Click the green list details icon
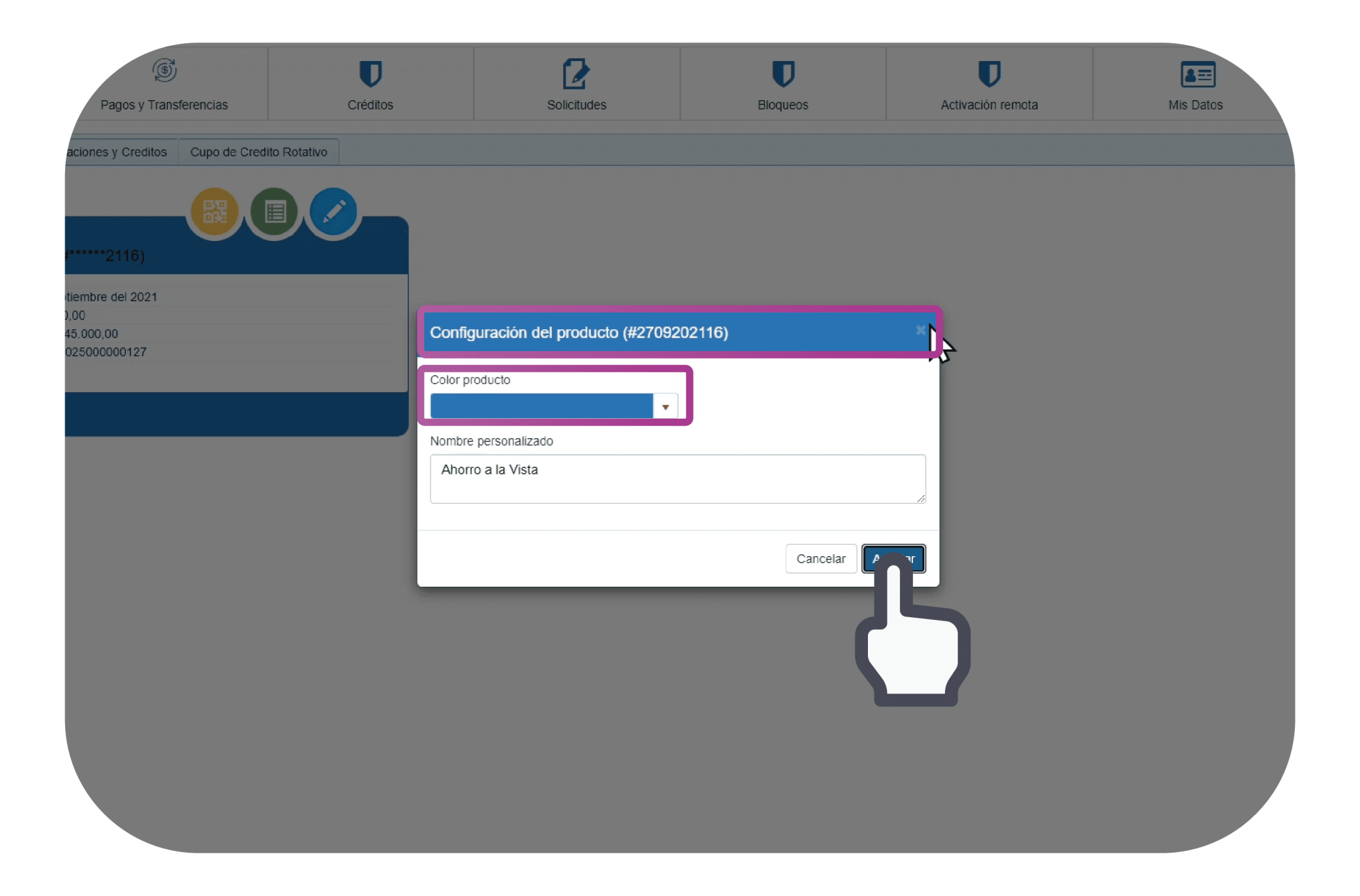Image resolution: width=1360 pixels, height=896 pixels. [x=274, y=212]
